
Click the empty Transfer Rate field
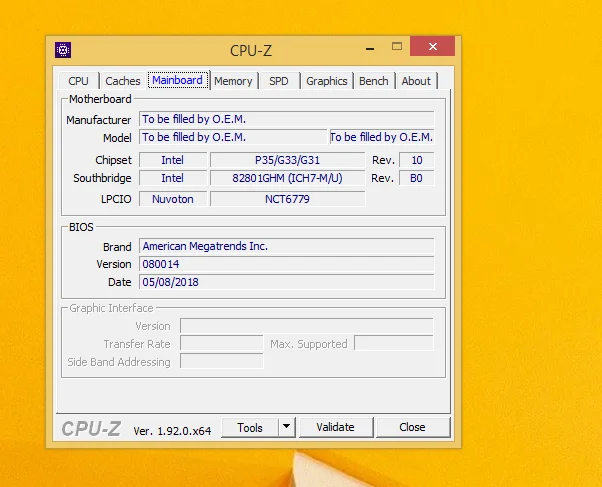222,343
